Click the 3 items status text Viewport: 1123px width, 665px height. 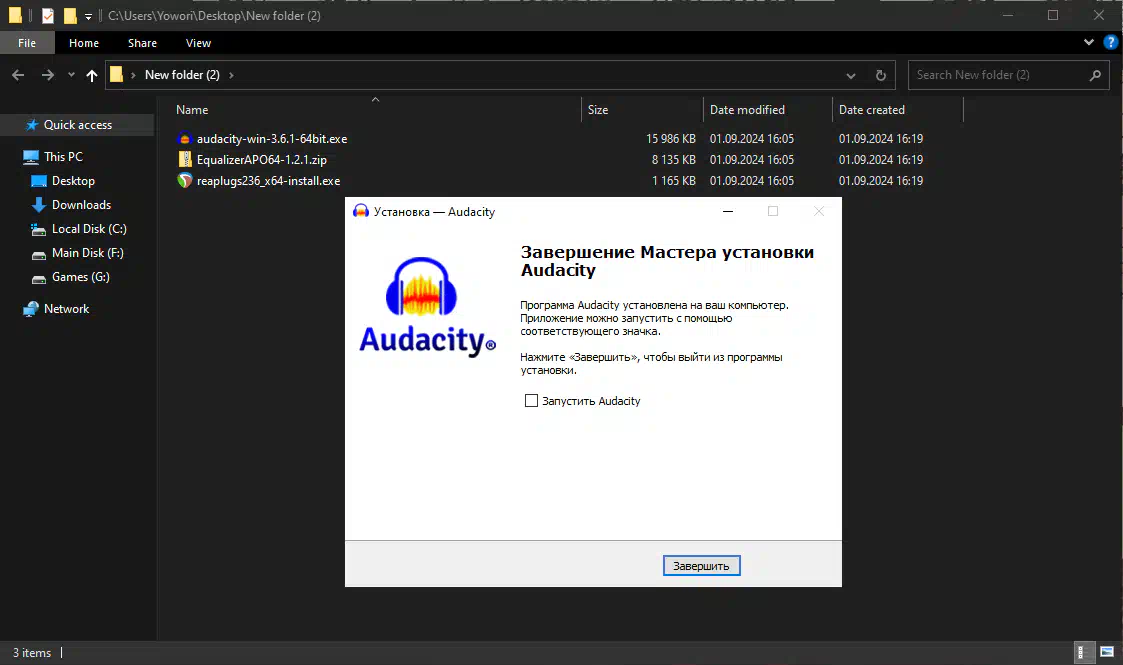32,653
